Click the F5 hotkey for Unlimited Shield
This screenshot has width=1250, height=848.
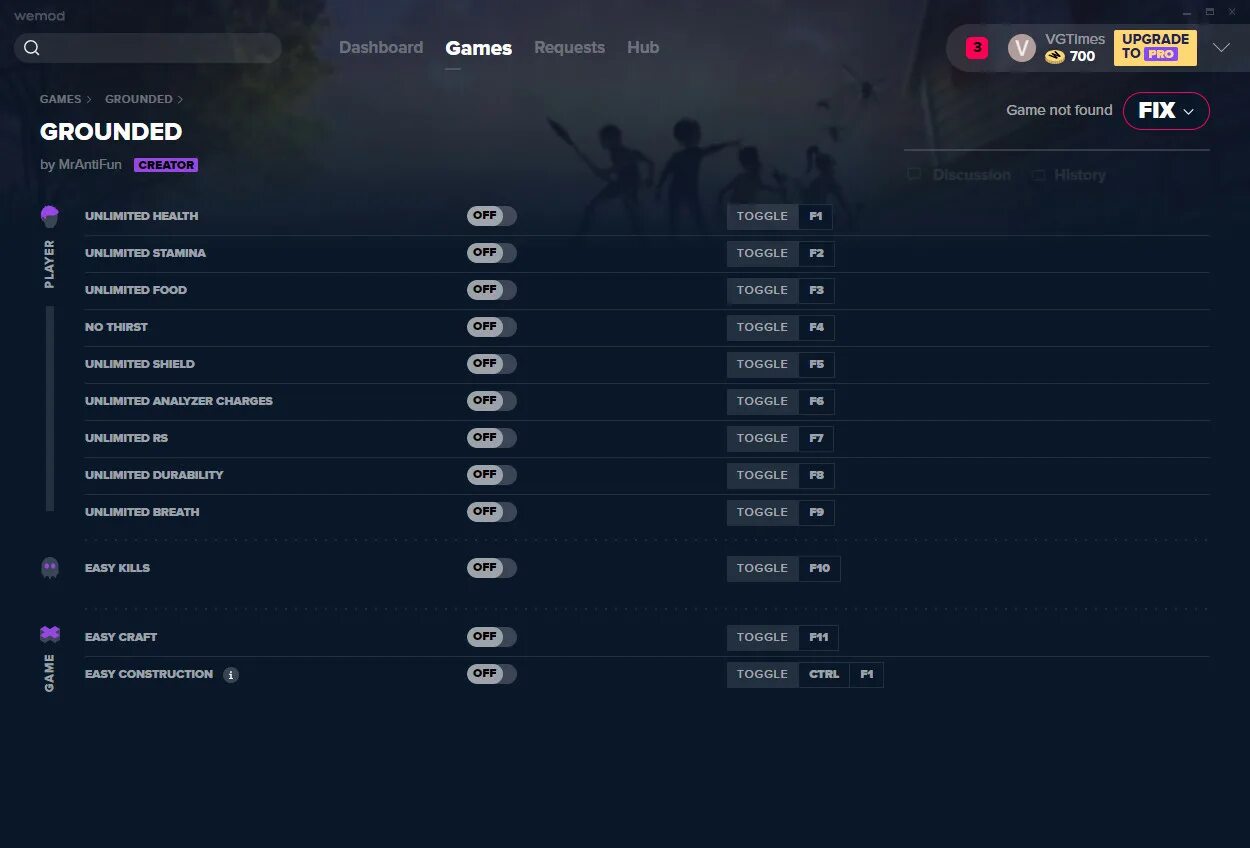click(817, 365)
